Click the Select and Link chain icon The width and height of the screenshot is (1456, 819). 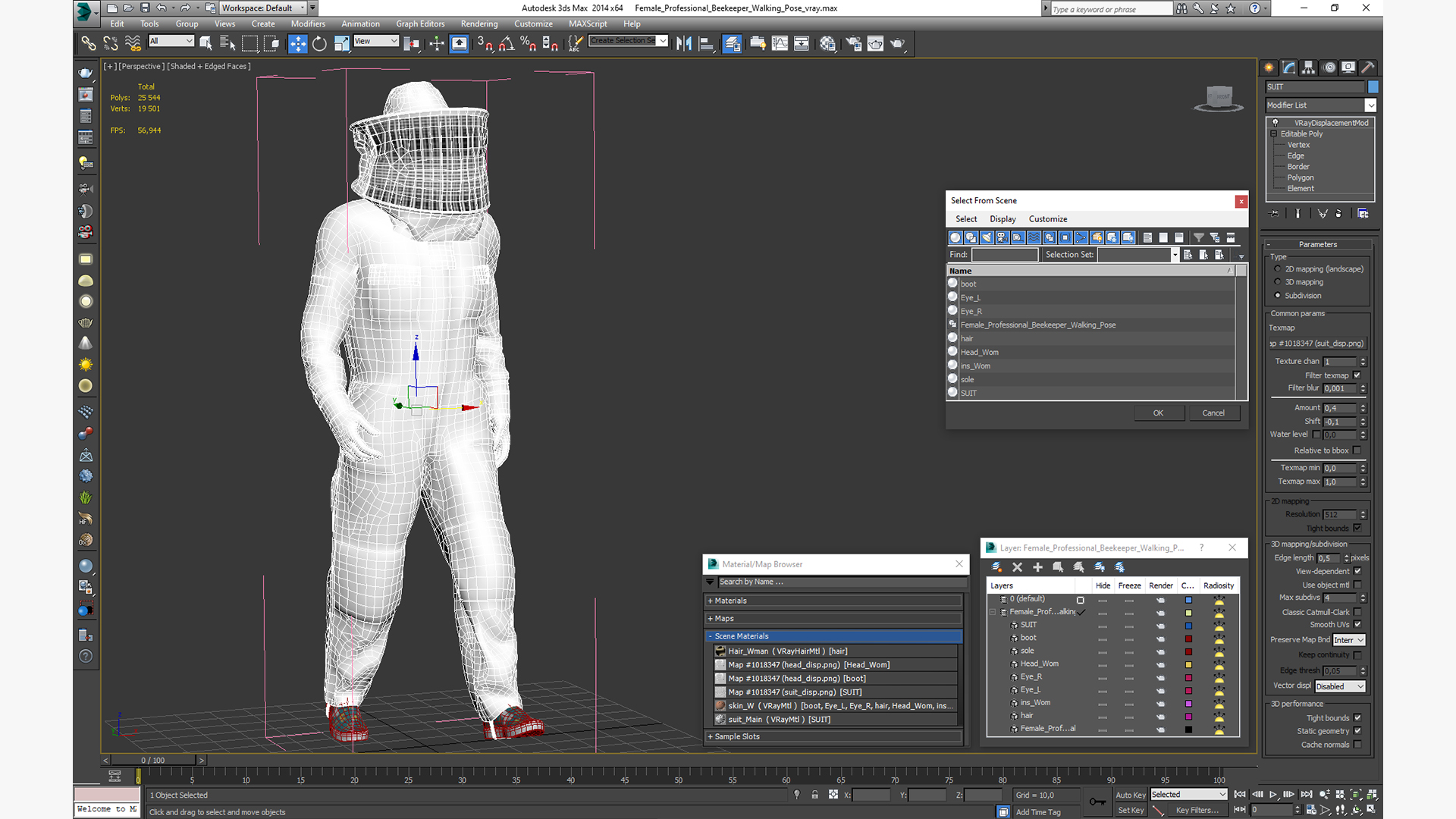coord(89,44)
